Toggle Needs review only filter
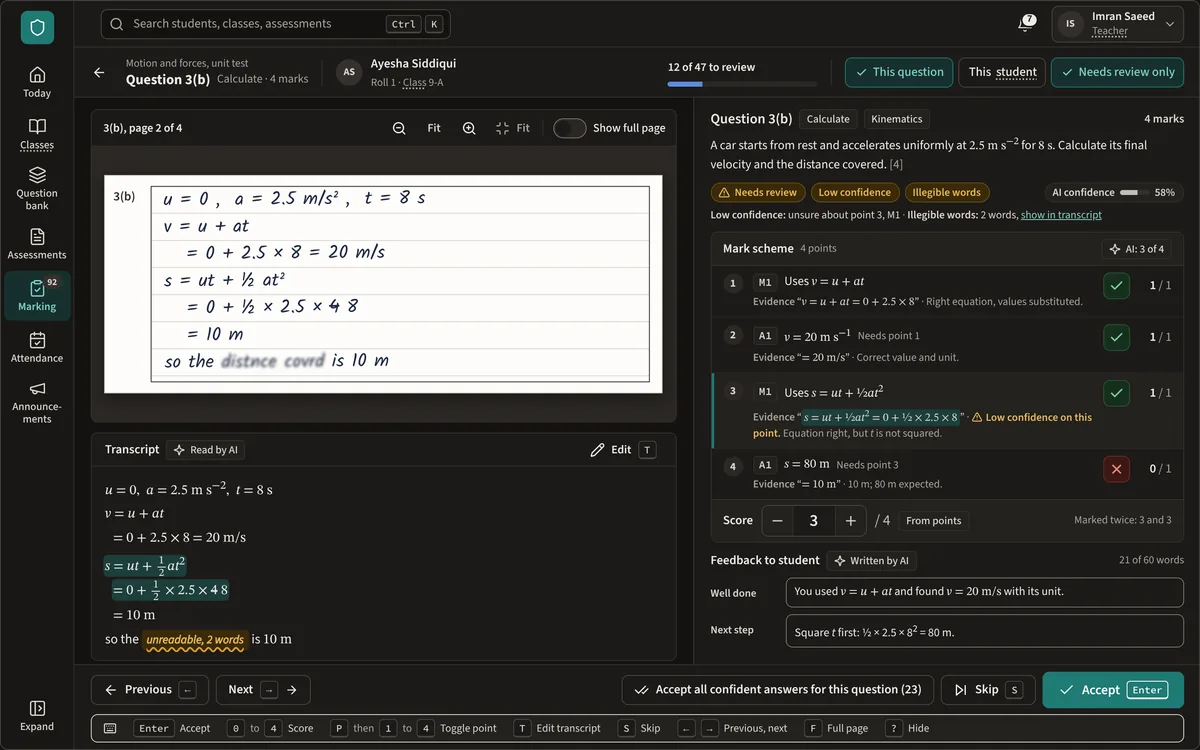The height and width of the screenshot is (750, 1200). click(1117, 72)
